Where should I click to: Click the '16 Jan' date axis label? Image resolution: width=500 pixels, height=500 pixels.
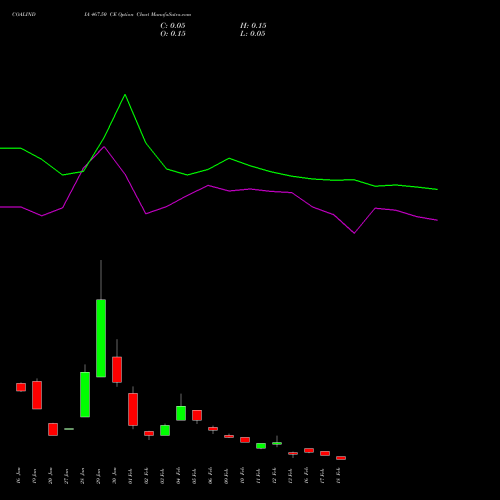(19, 476)
